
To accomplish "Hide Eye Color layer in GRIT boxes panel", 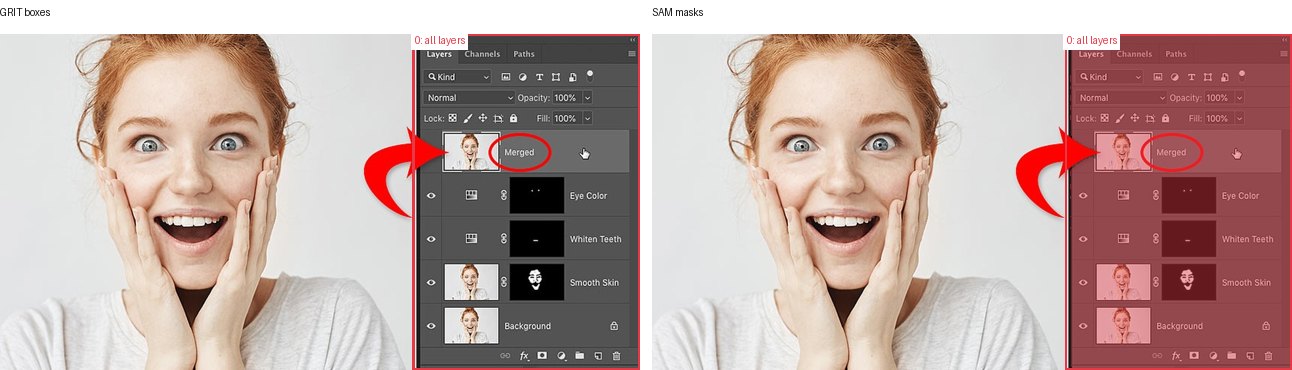I will [431, 196].
